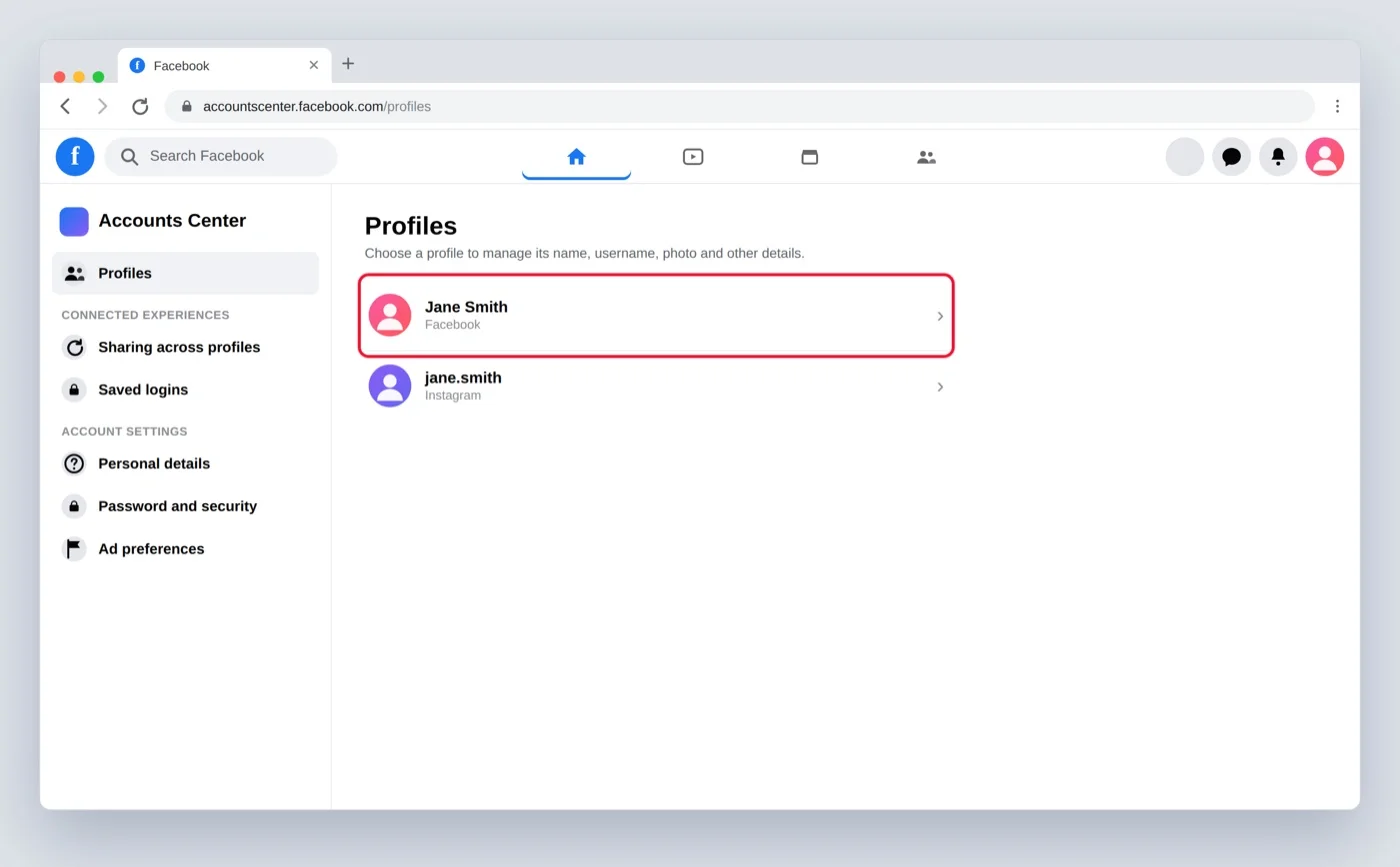Open the Watch video icon
Screen dimensions: 1400x867
(693, 156)
